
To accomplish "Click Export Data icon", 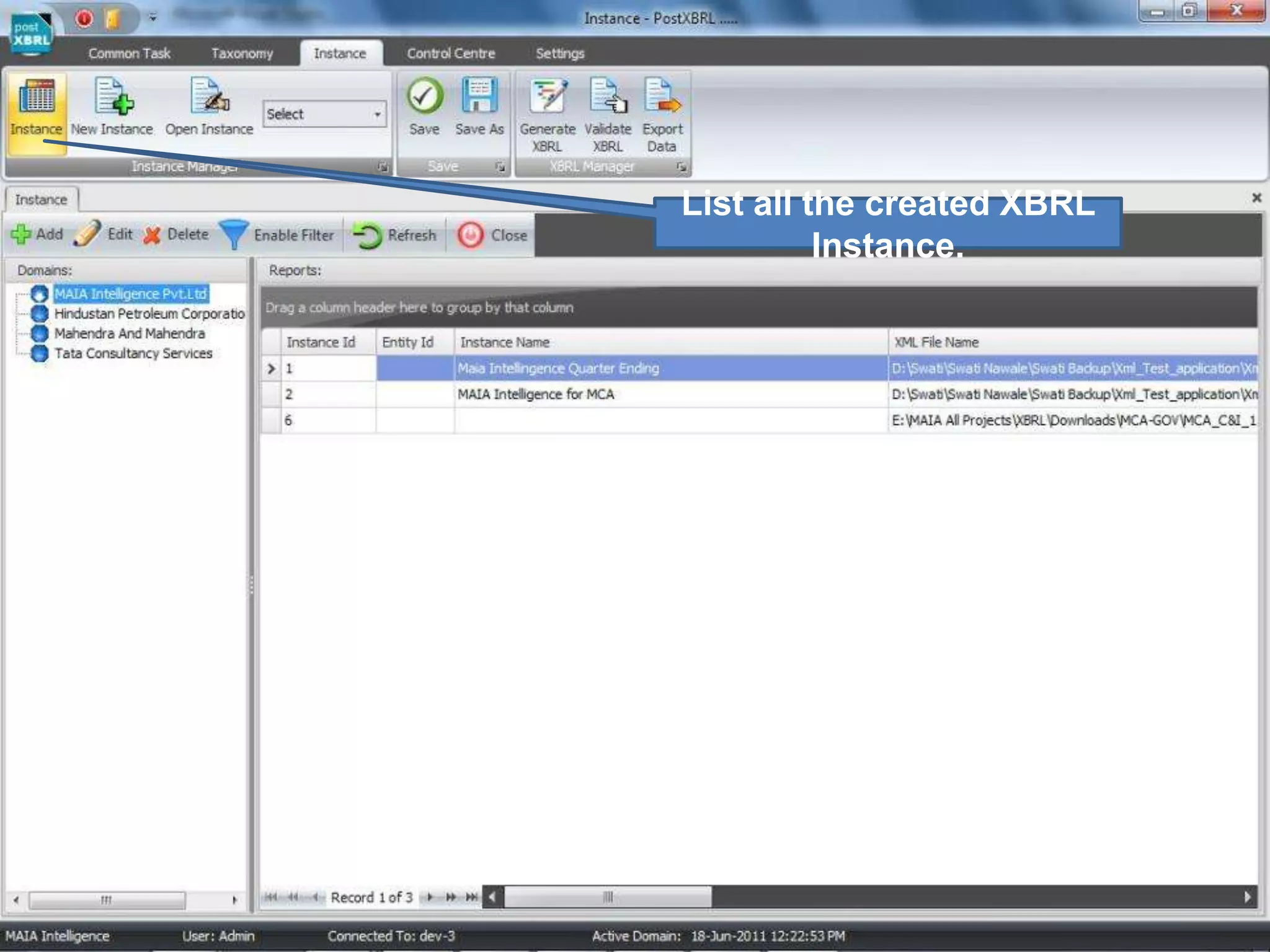I will [x=662, y=96].
